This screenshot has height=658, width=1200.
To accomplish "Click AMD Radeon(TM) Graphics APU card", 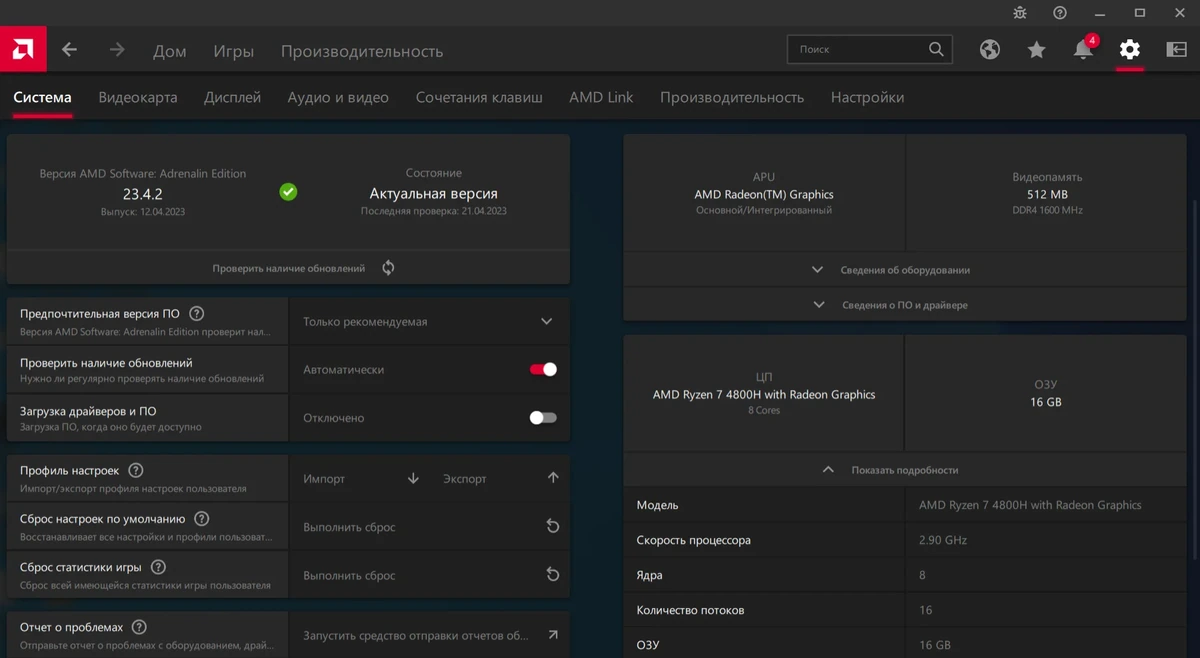I will [x=764, y=194].
